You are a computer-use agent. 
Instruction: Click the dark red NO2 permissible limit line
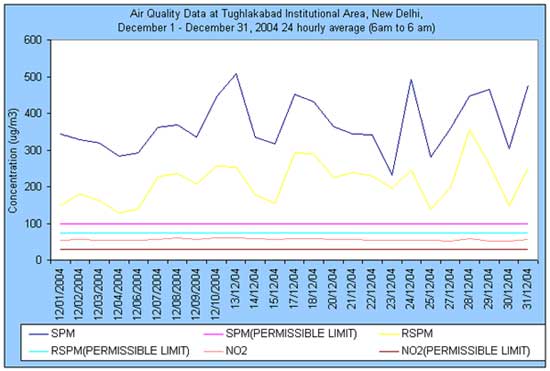tap(294, 249)
